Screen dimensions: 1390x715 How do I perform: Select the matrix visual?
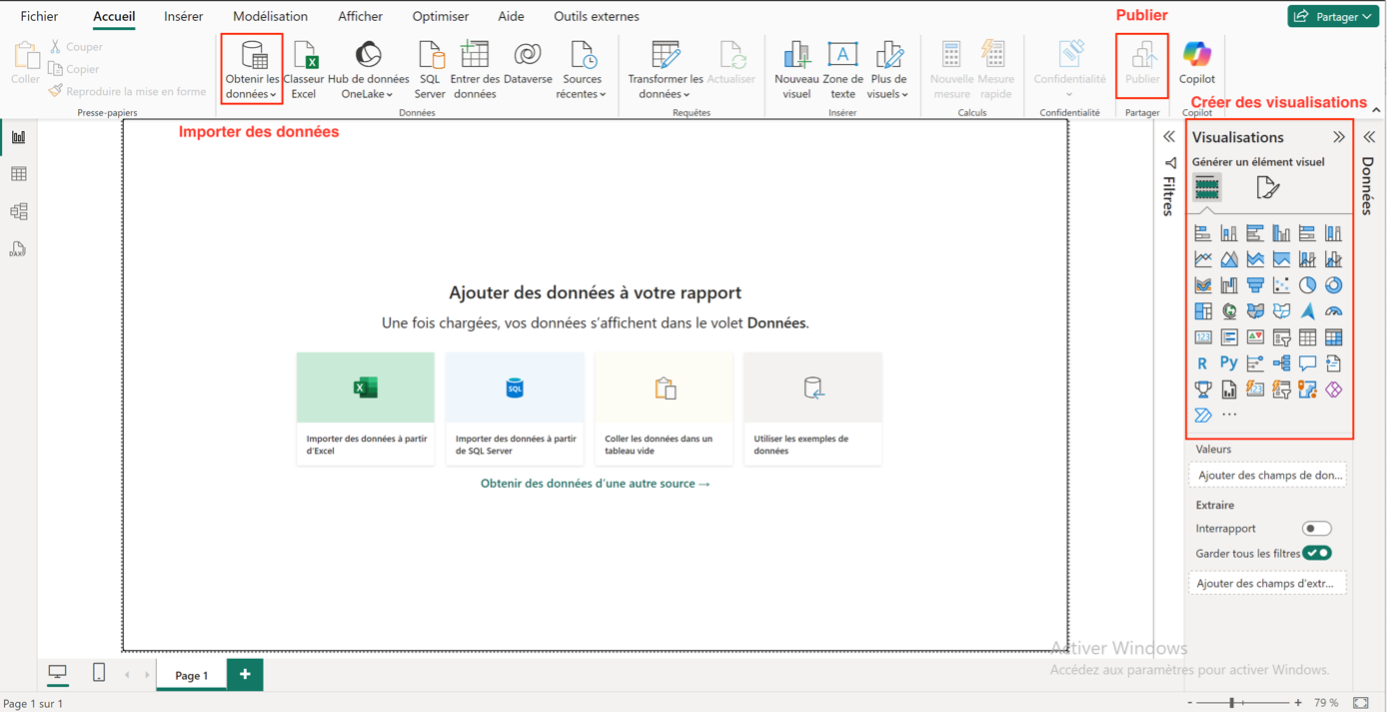point(1333,337)
